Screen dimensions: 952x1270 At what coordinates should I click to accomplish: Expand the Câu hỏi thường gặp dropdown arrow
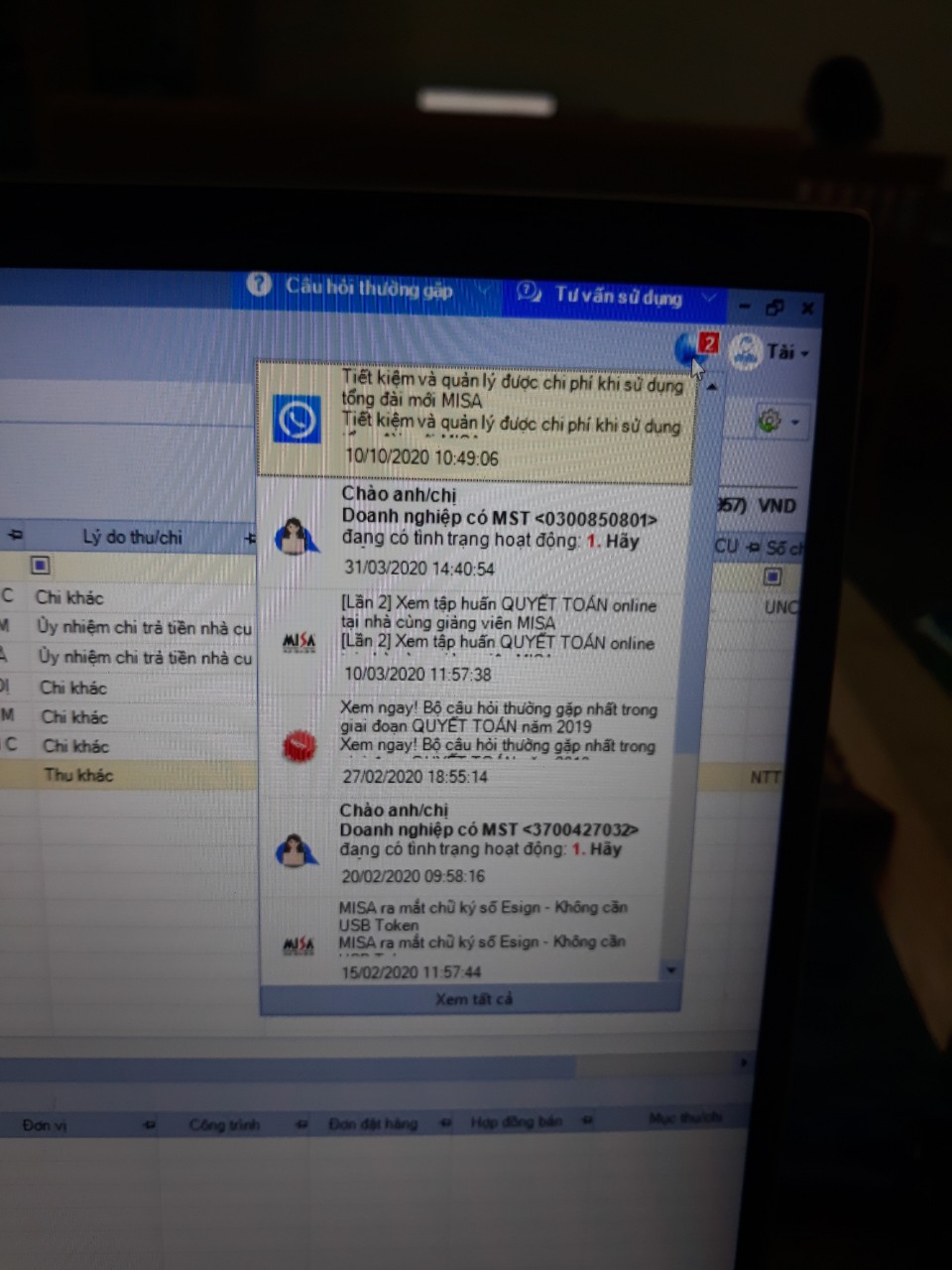pyautogui.click(x=484, y=291)
